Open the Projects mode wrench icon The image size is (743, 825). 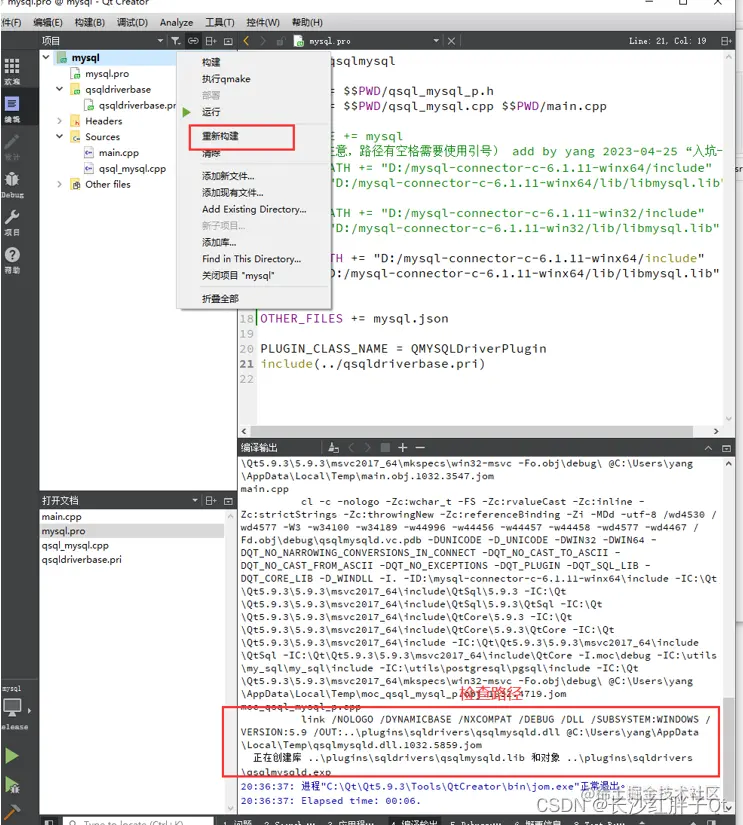pos(12,222)
